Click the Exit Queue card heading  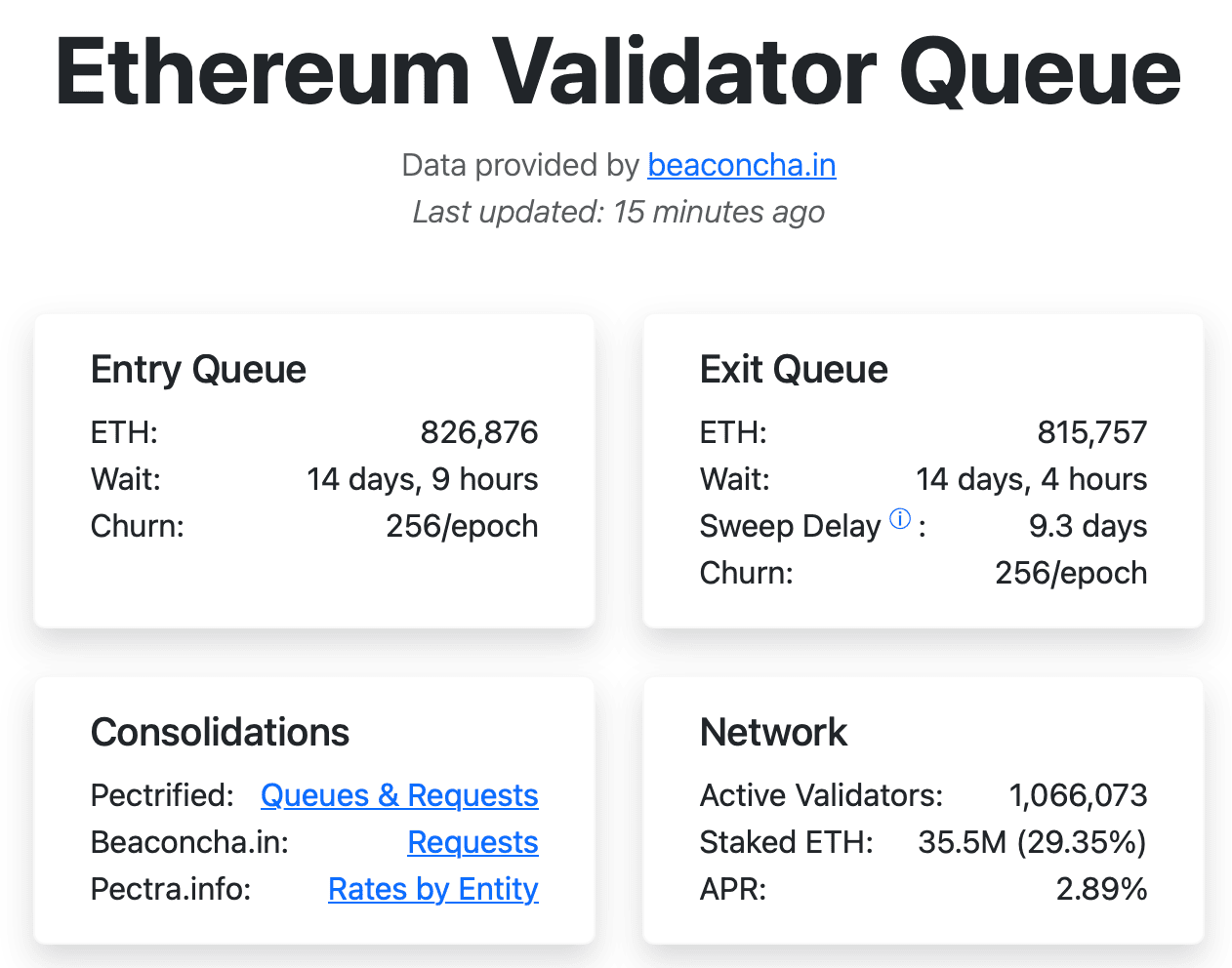(794, 370)
